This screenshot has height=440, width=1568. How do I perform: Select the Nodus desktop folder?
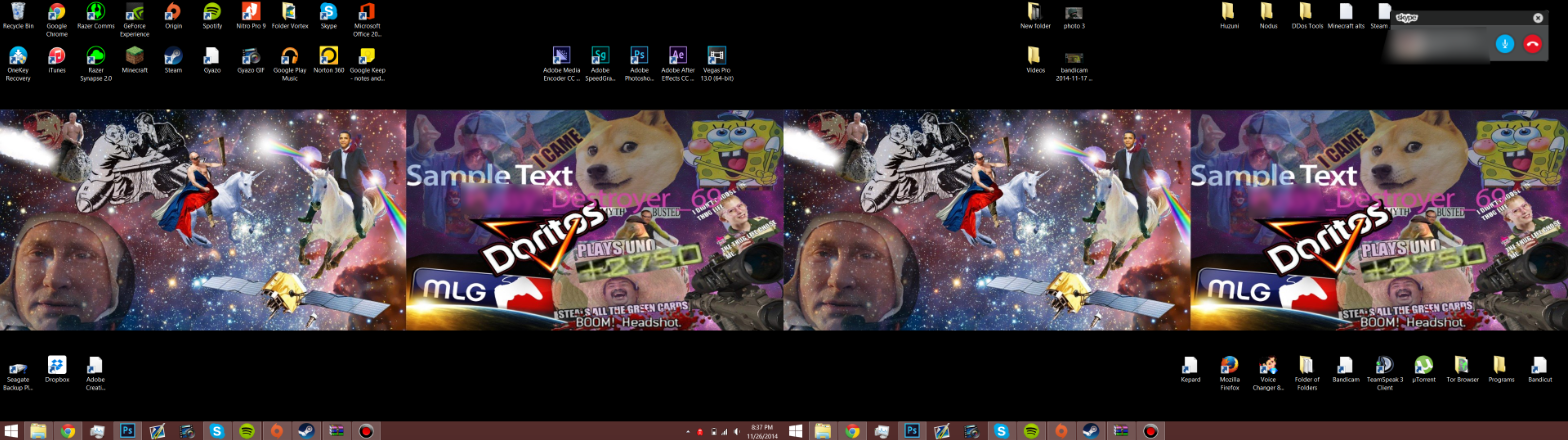click(x=1268, y=17)
